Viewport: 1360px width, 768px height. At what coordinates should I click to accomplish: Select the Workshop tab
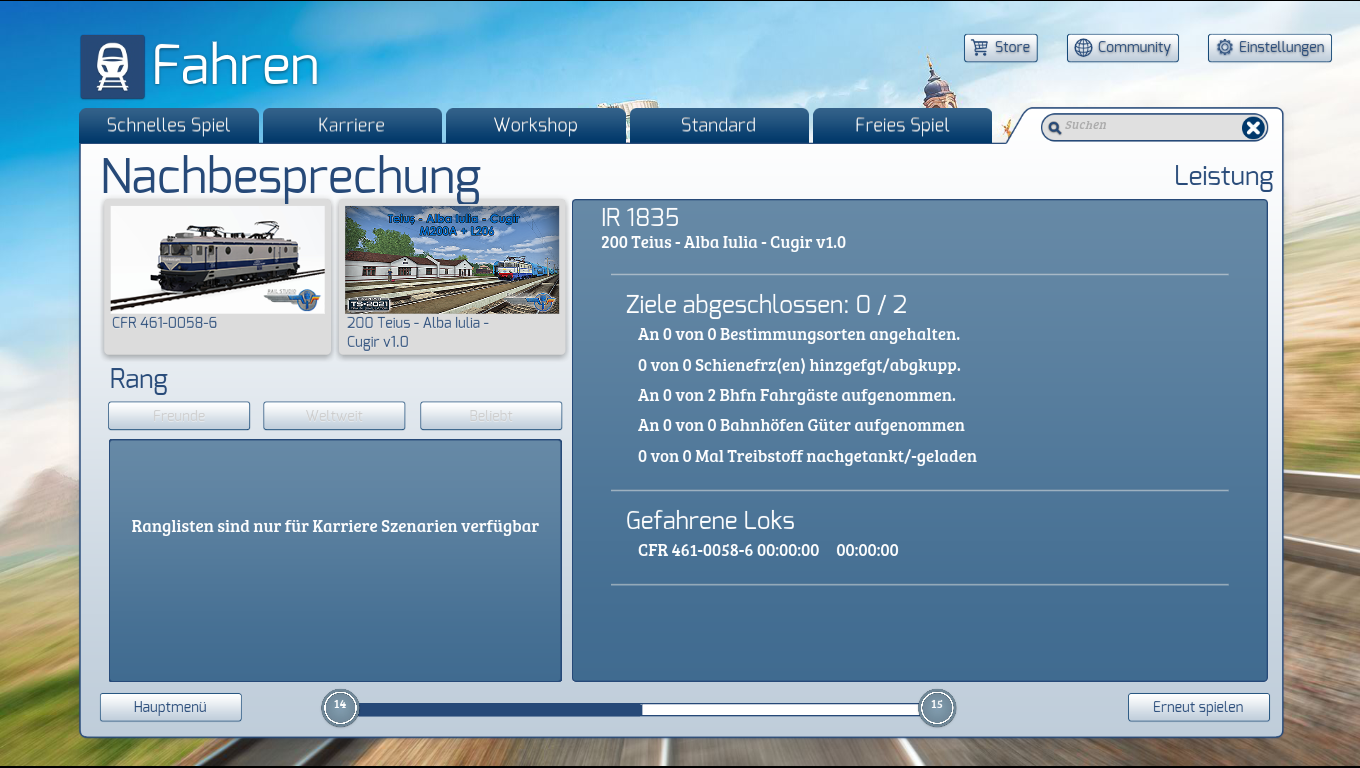point(535,126)
